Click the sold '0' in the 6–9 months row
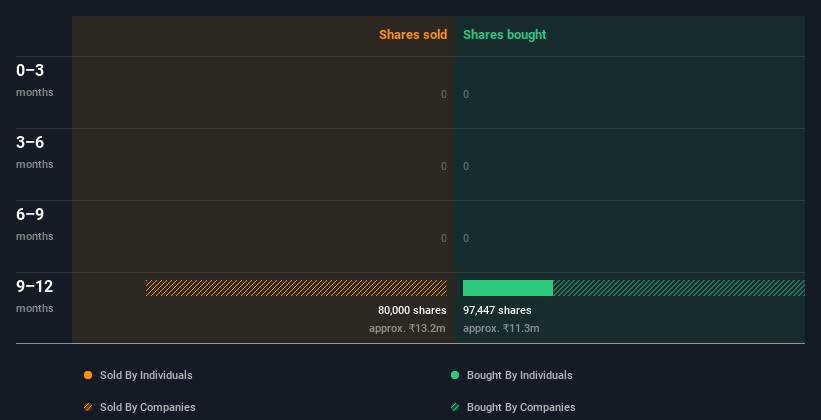Screen dimensions: 821x420 (444, 238)
